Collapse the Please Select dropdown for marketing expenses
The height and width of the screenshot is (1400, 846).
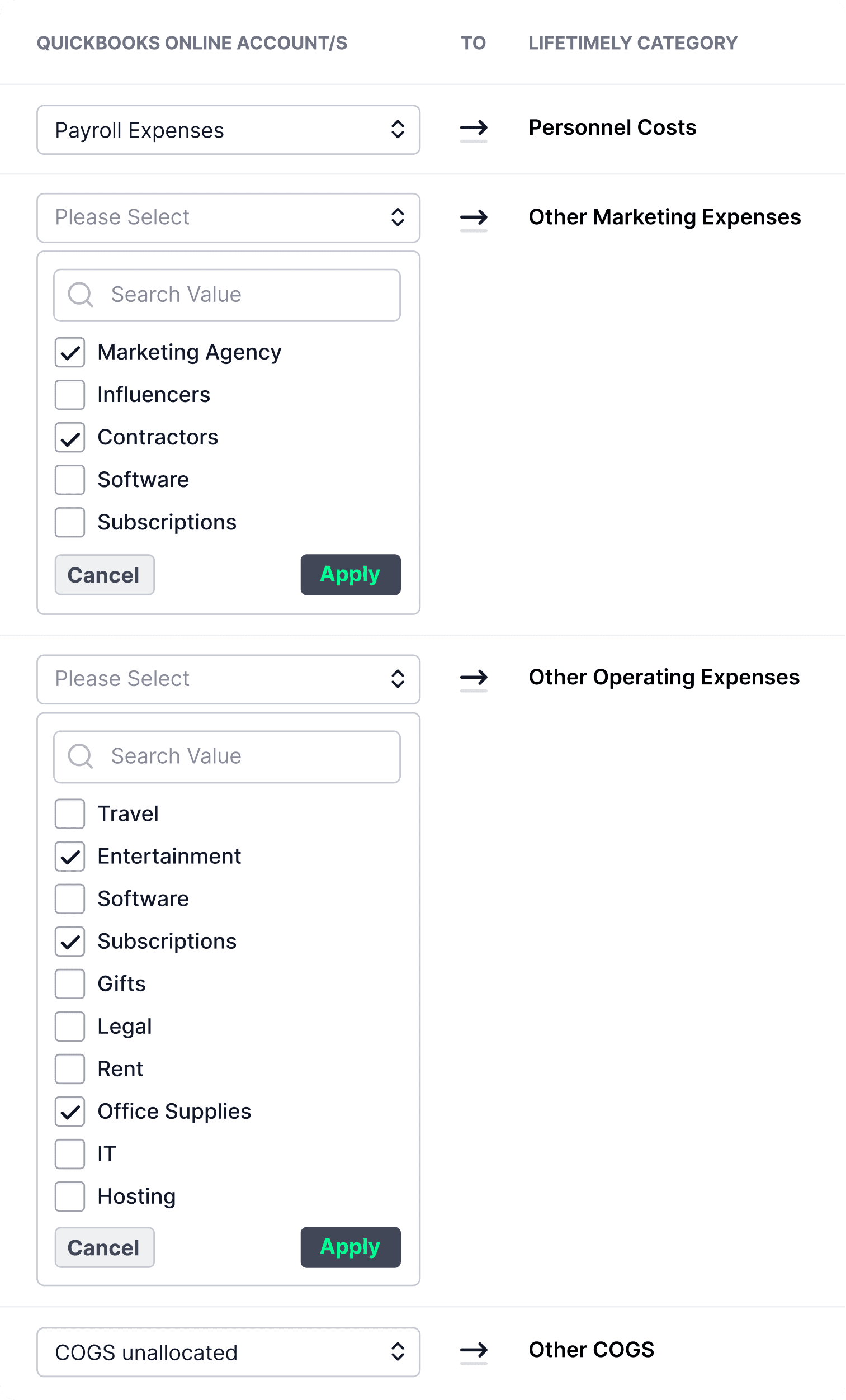[x=228, y=217]
